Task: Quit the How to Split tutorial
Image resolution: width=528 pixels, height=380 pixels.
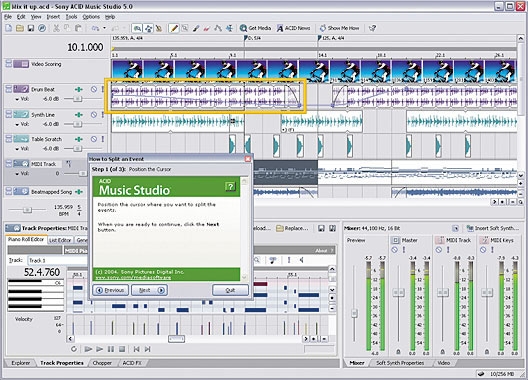Action: pyautogui.click(x=230, y=290)
